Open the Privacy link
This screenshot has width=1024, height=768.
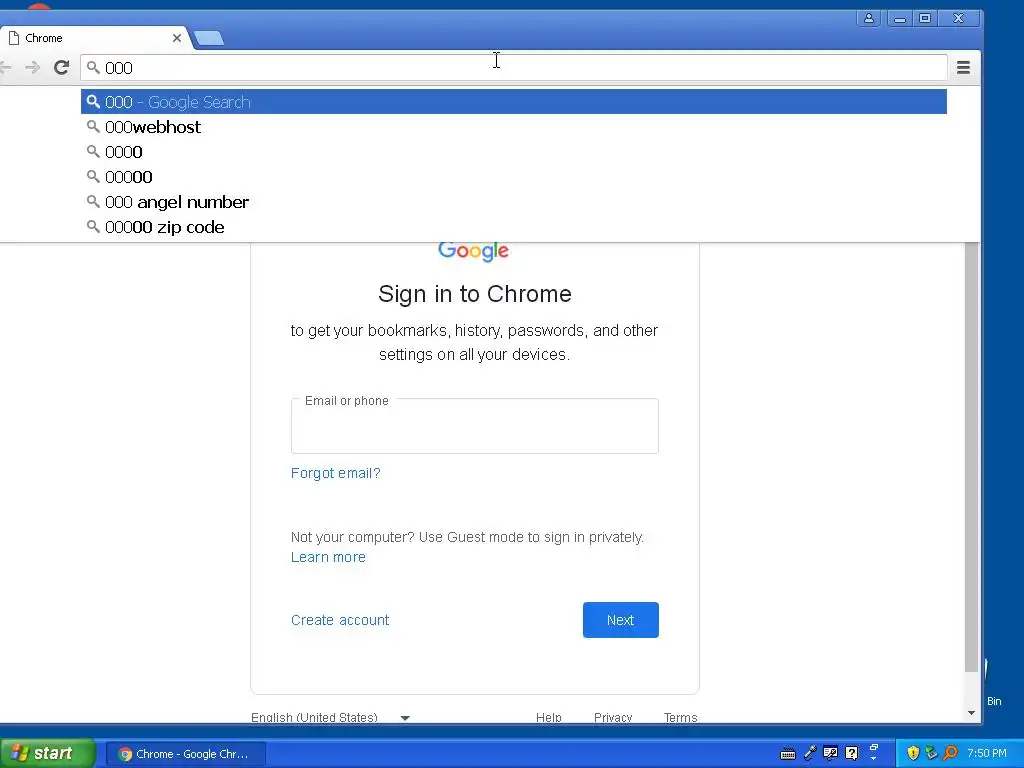click(613, 717)
